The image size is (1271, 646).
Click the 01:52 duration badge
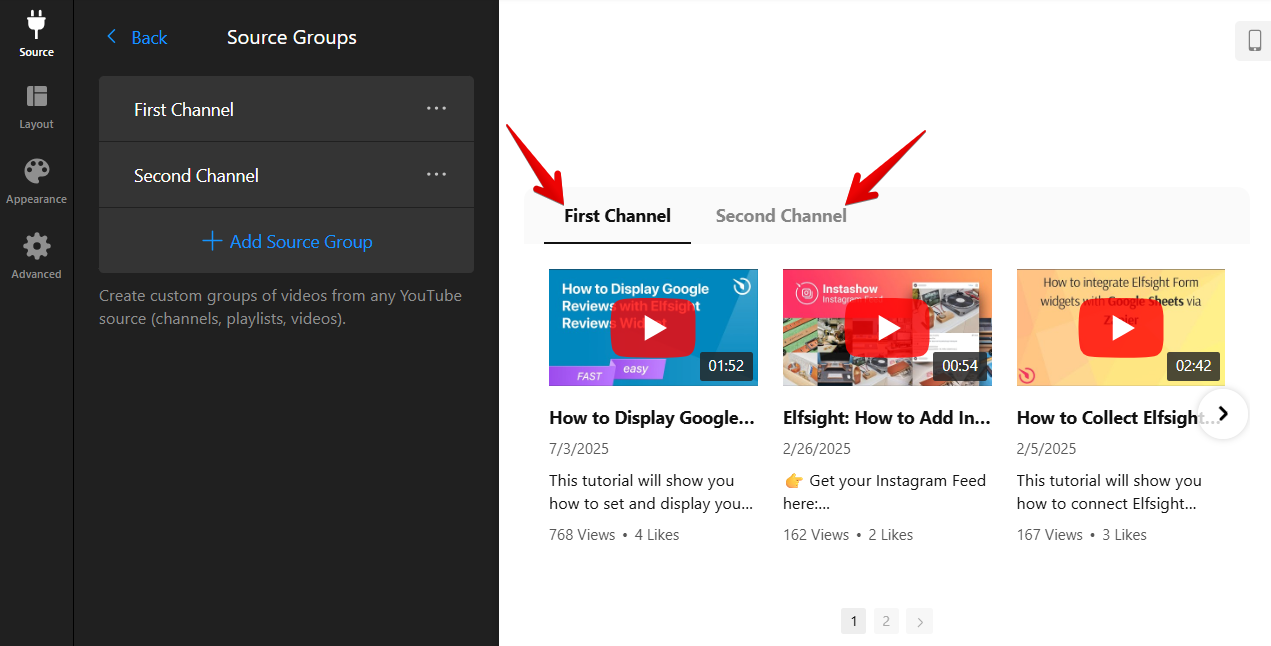(x=726, y=366)
